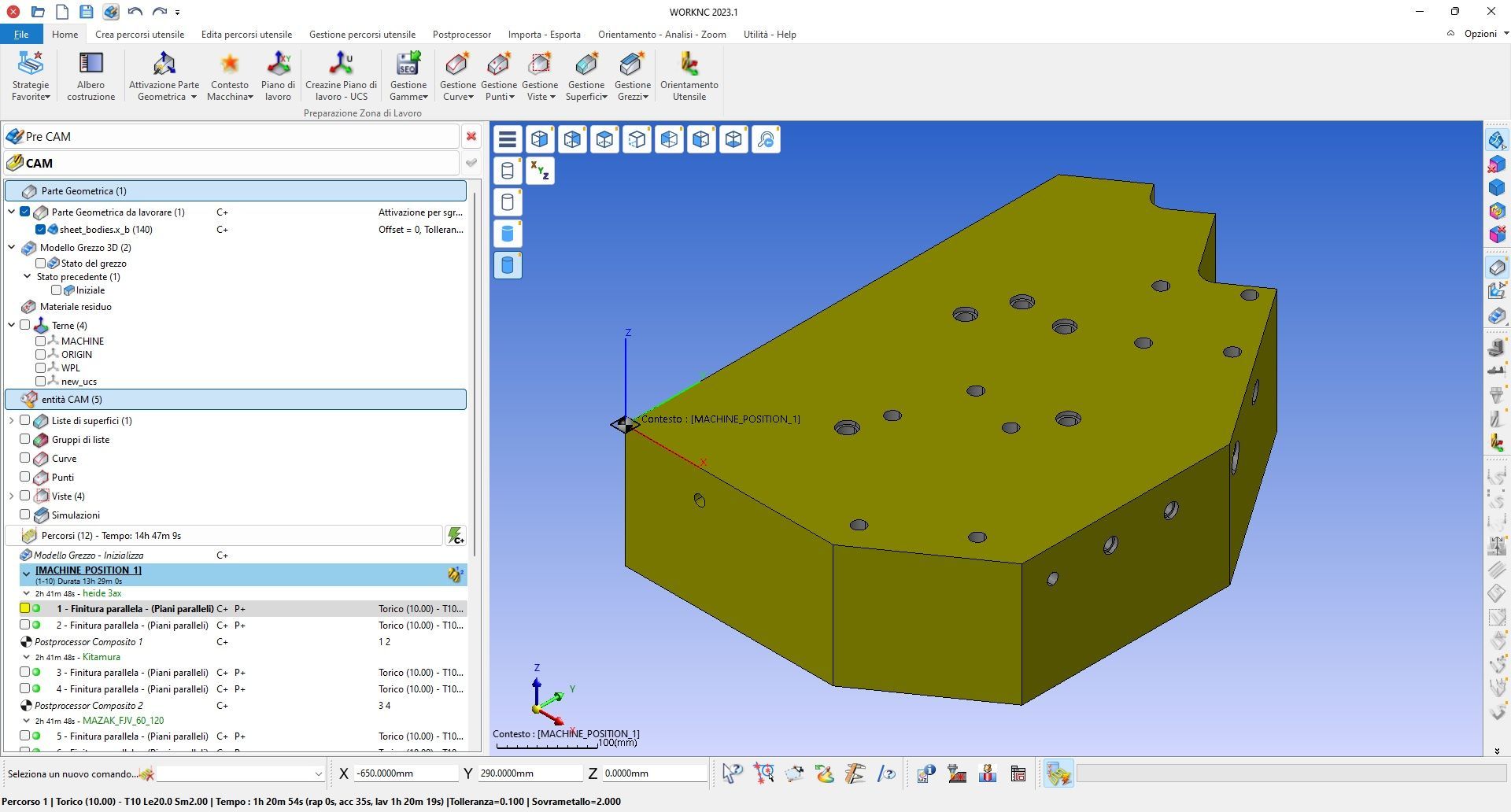Open Albero costruzione tool
Viewport: 1511px width, 812px height.
pyautogui.click(x=91, y=76)
